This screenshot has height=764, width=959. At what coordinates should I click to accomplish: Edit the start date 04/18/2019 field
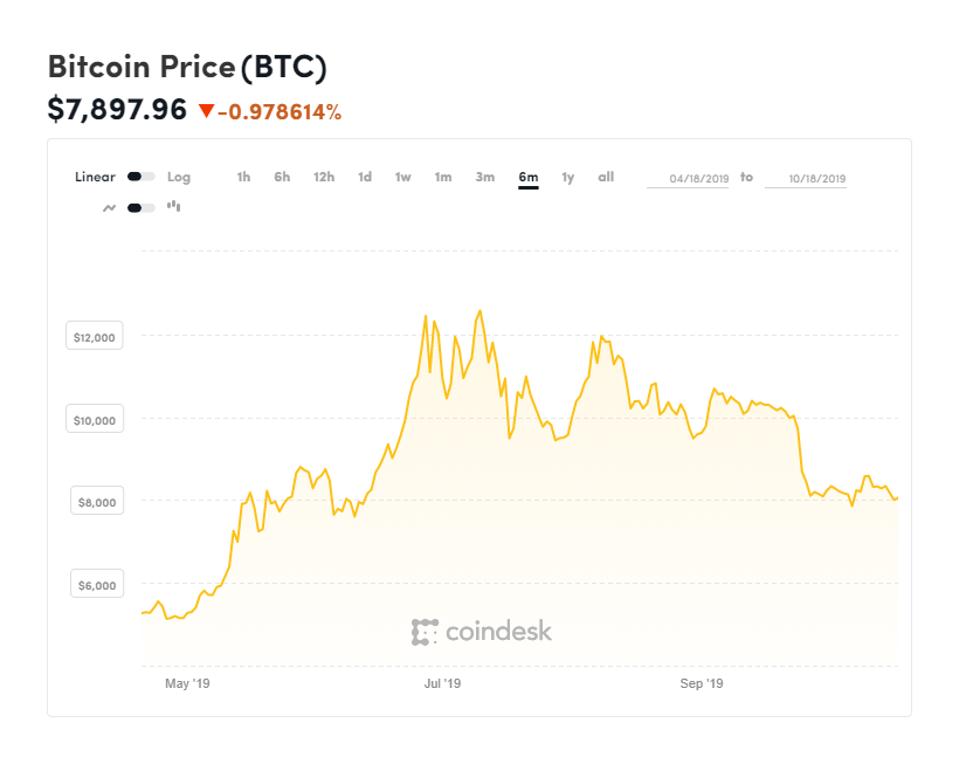[698, 177]
